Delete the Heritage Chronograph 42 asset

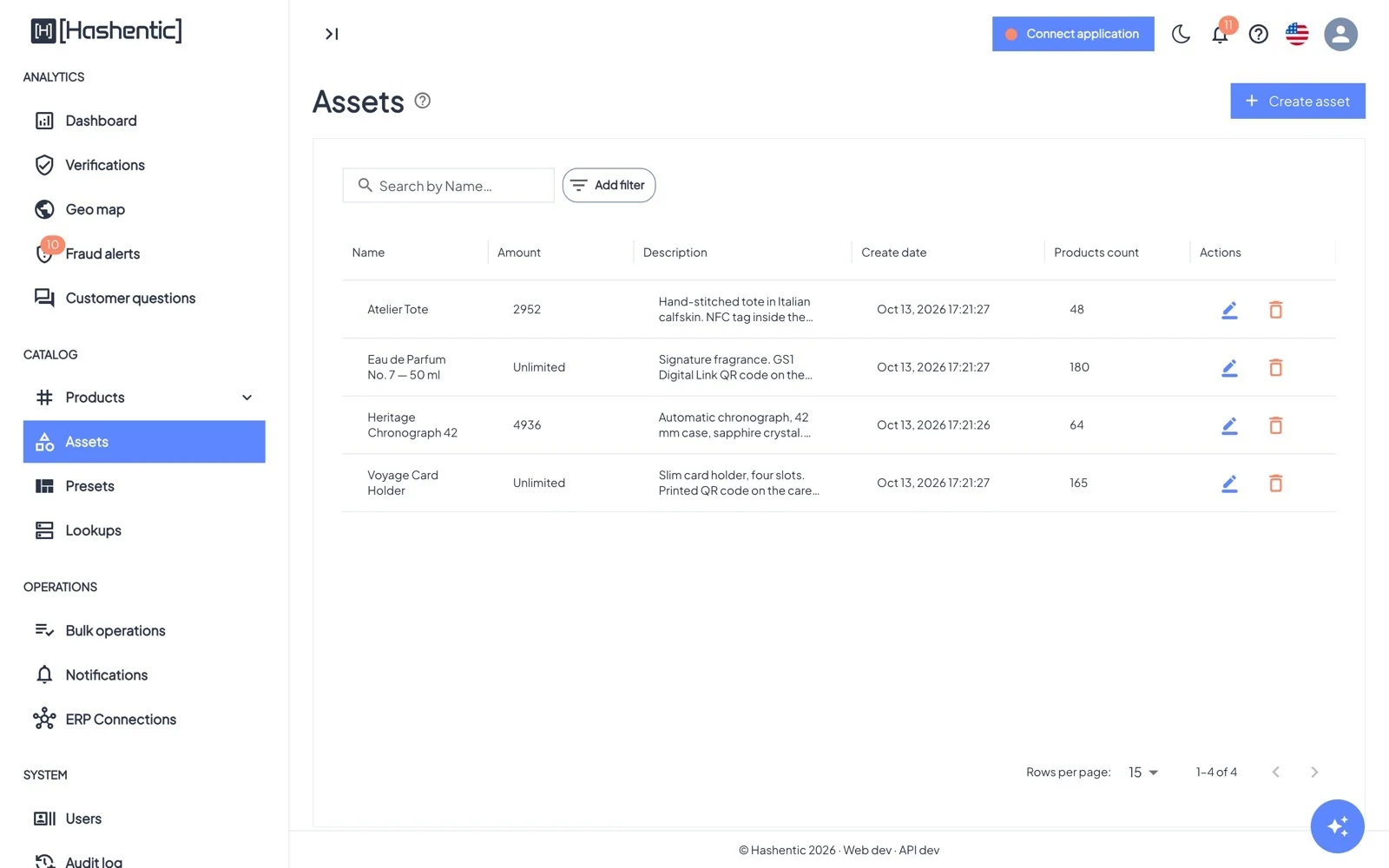tap(1275, 425)
